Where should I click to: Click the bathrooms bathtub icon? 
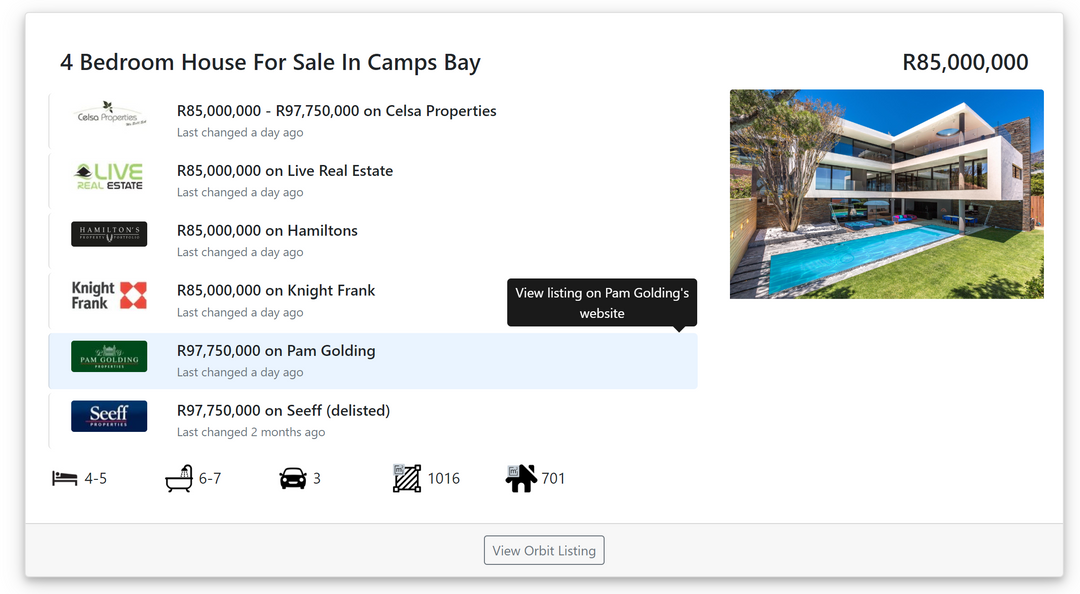178,479
